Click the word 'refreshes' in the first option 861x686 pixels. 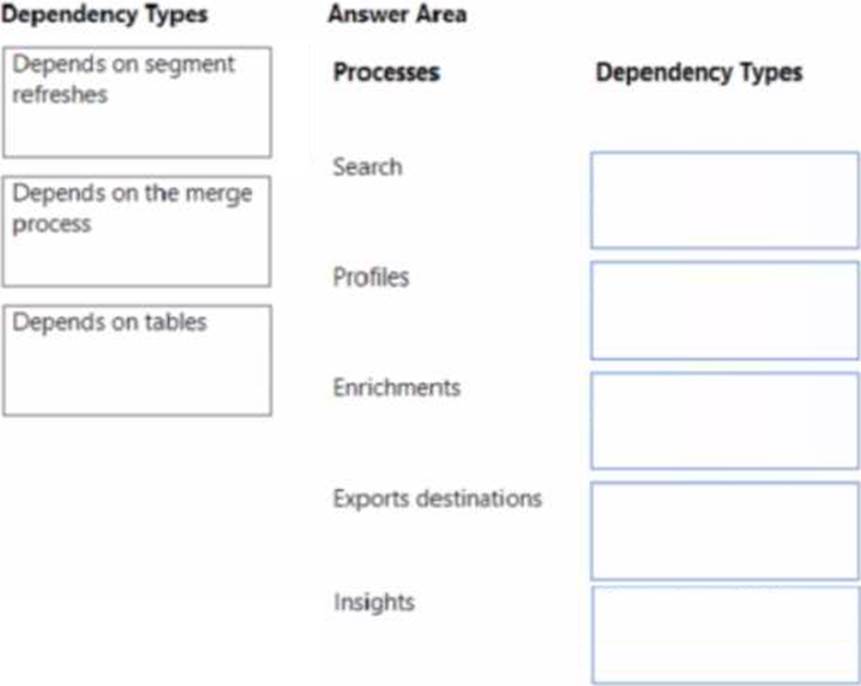[x=60, y=94]
